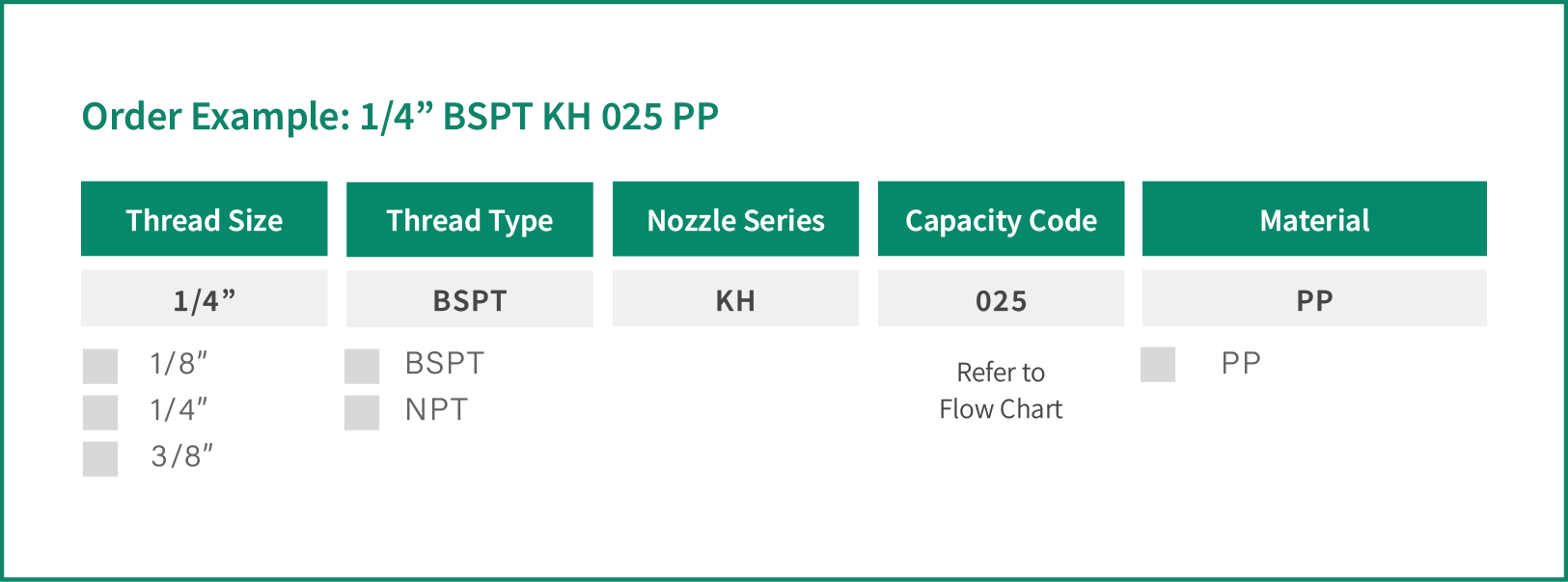The image size is (1568, 582).
Task: Click the Order Example heading
Action: pyautogui.click(x=400, y=117)
